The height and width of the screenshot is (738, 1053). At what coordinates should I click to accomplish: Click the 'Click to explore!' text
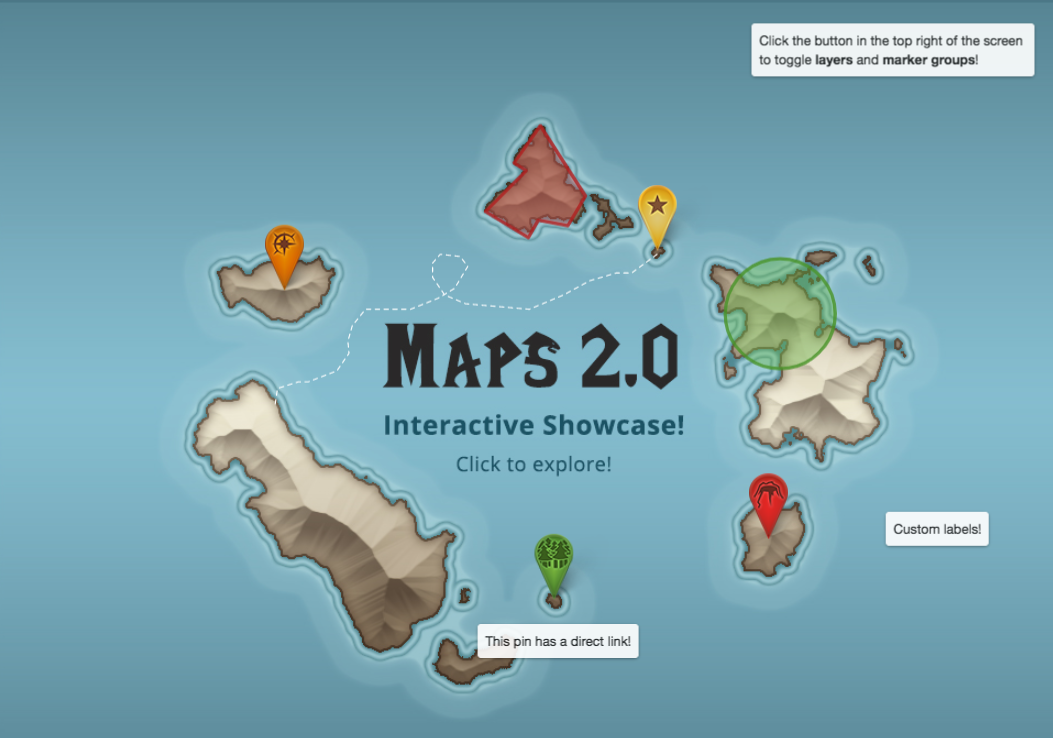point(533,464)
